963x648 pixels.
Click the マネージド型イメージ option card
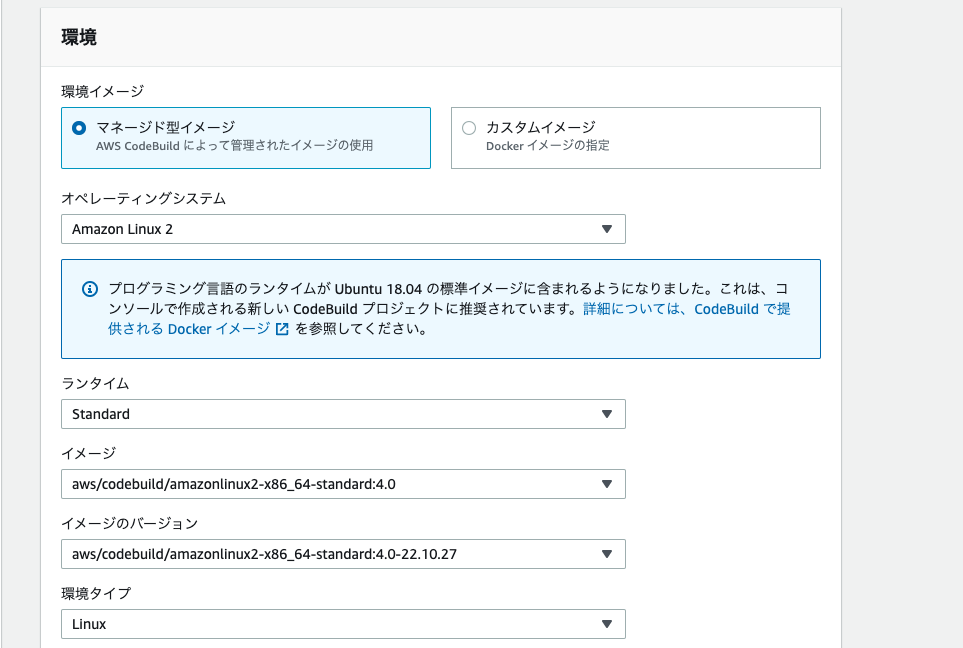[245, 138]
